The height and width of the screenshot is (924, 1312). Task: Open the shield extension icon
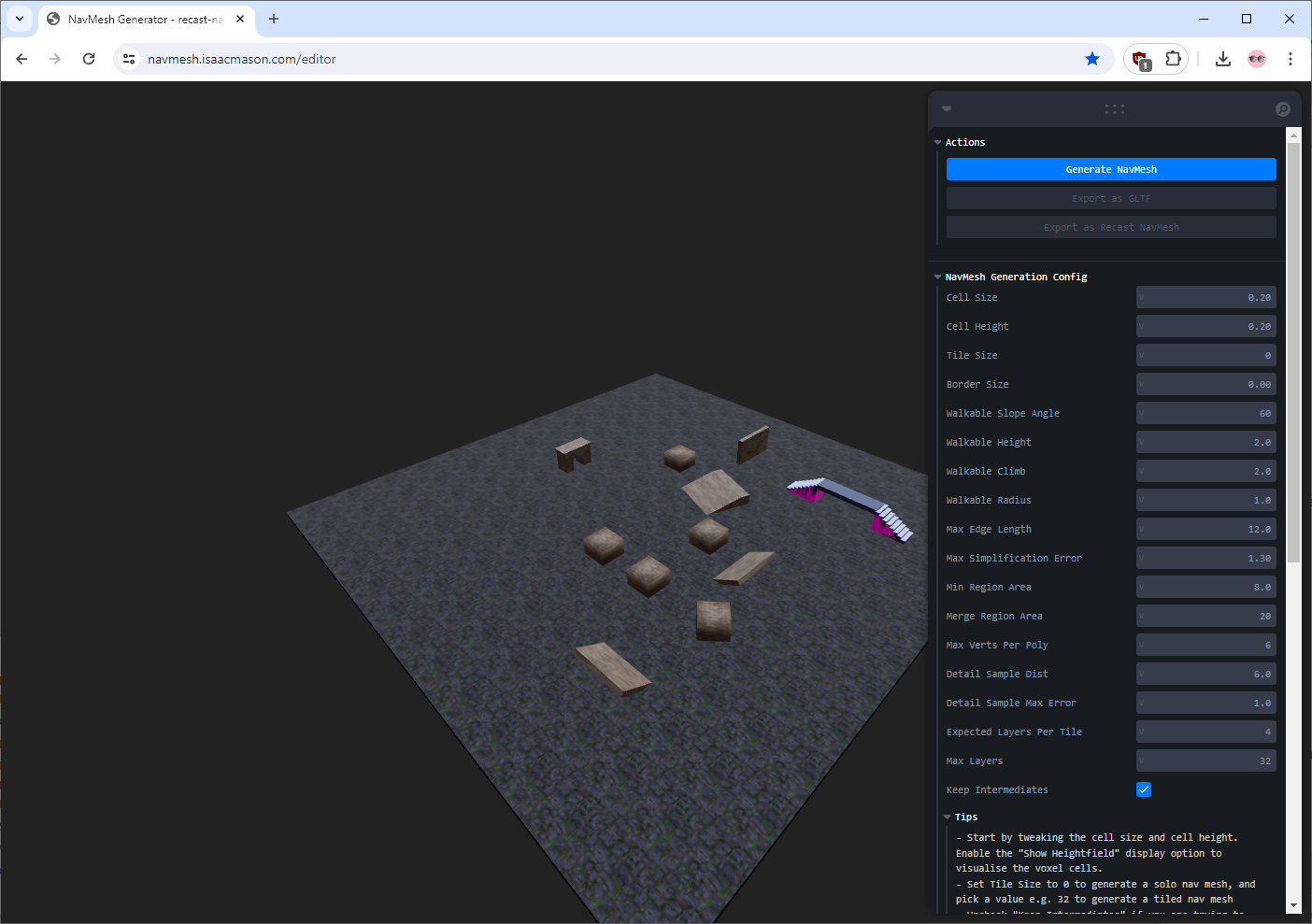(1140, 60)
